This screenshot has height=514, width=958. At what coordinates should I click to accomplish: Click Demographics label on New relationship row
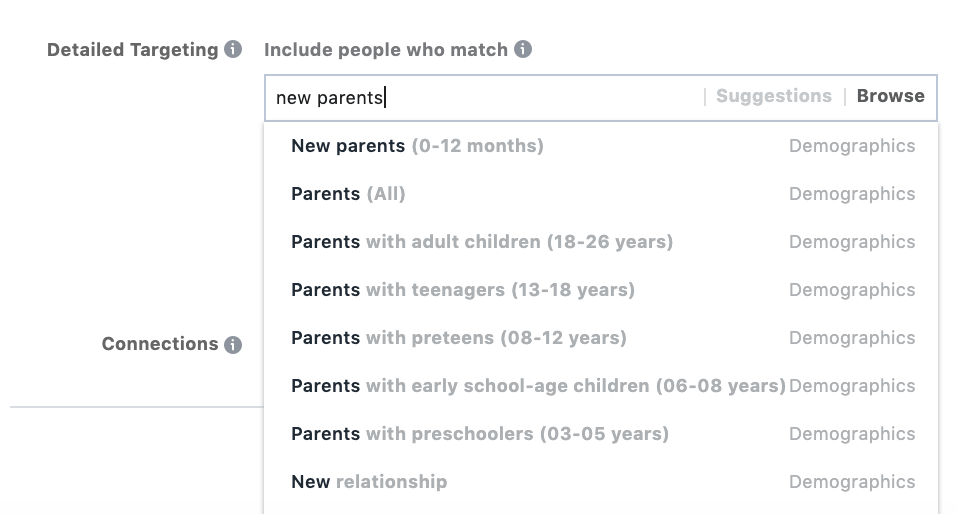(x=851, y=482)
